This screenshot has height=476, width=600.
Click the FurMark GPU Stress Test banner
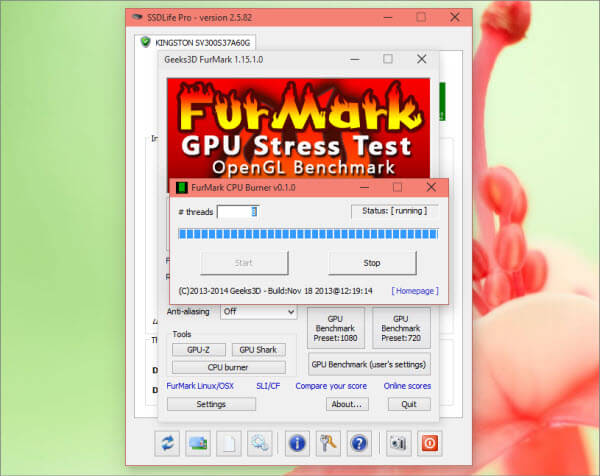(x=298, y=128)
